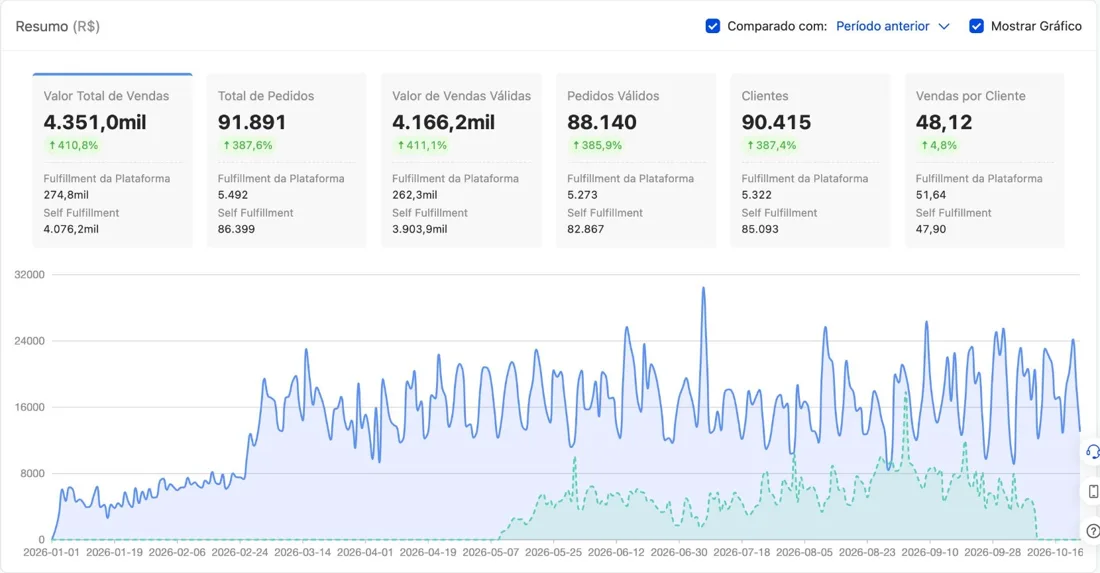The width and height of the screenshot is (1100, 573).
Task: Click the 2026-08-05 x-axis date label
Action: coord(804,552)
